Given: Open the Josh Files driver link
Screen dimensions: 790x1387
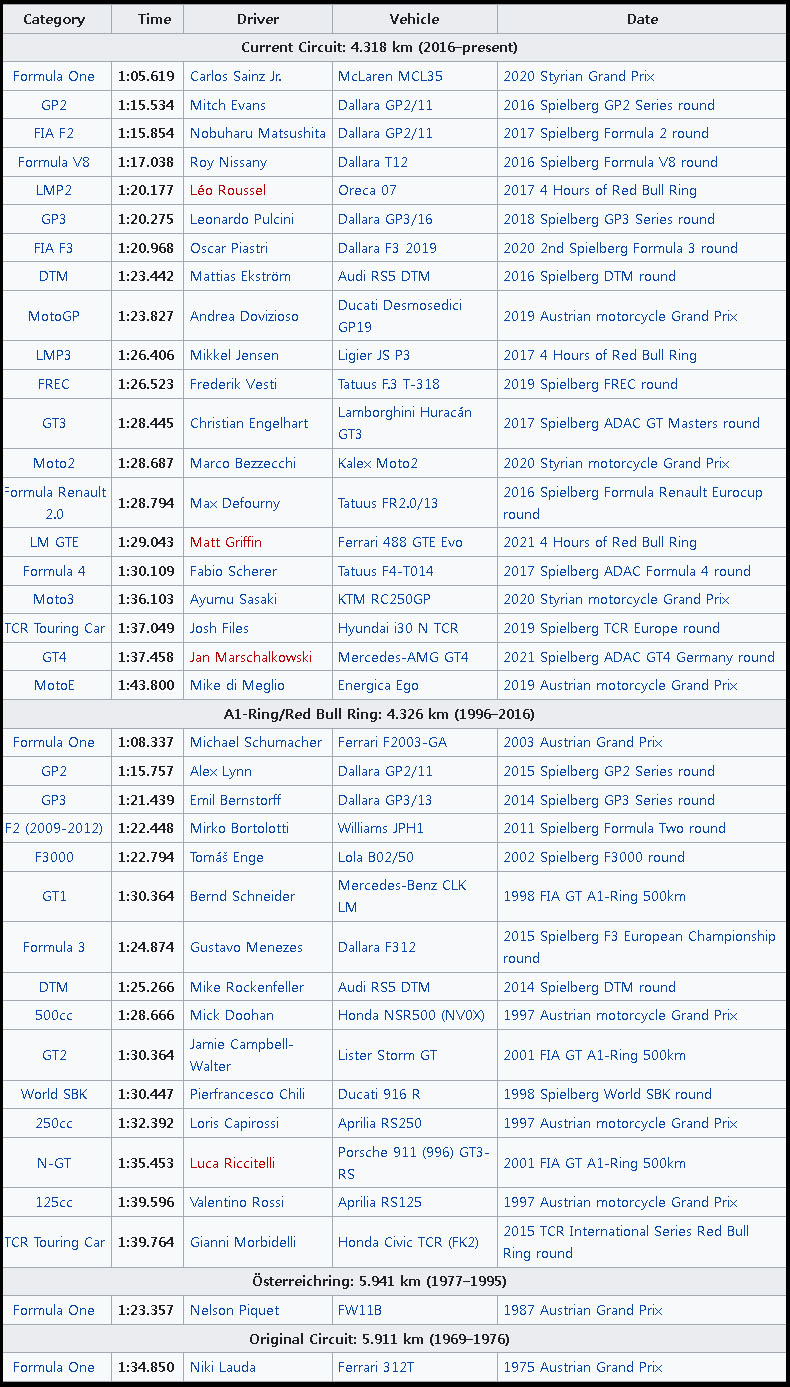Looking at the screenshot, I should pyautogui.click(x=219, y=628).
